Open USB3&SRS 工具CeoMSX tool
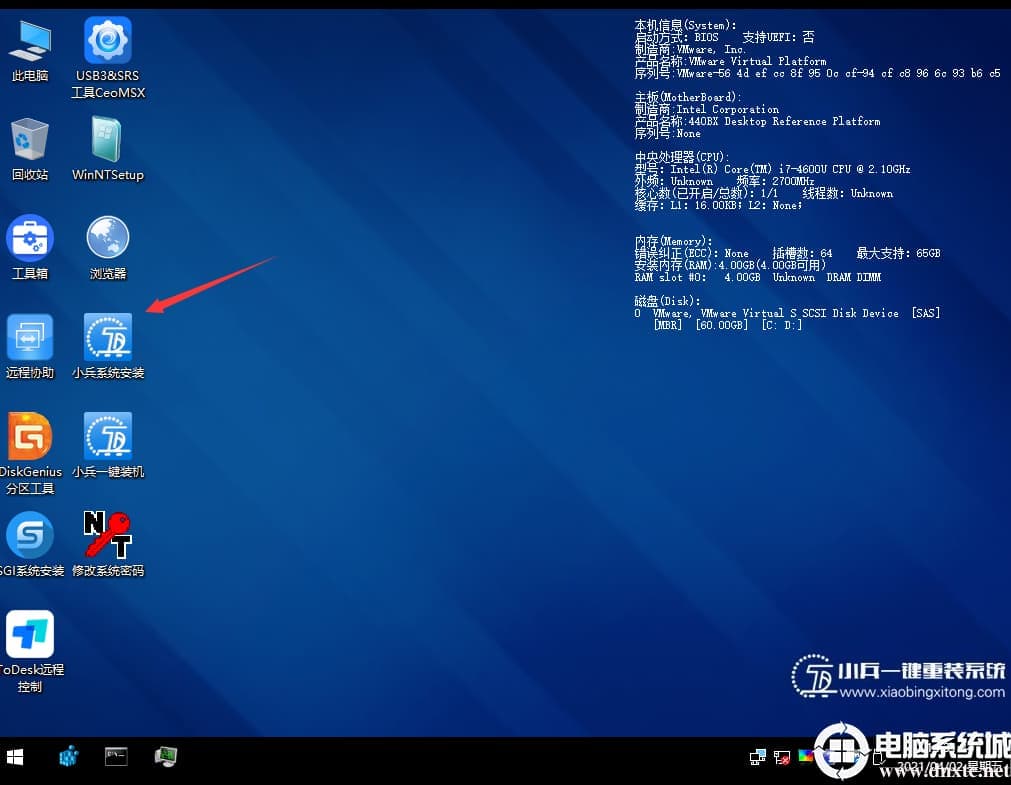This screenshot has width=1011, height=785. [107, 45]
